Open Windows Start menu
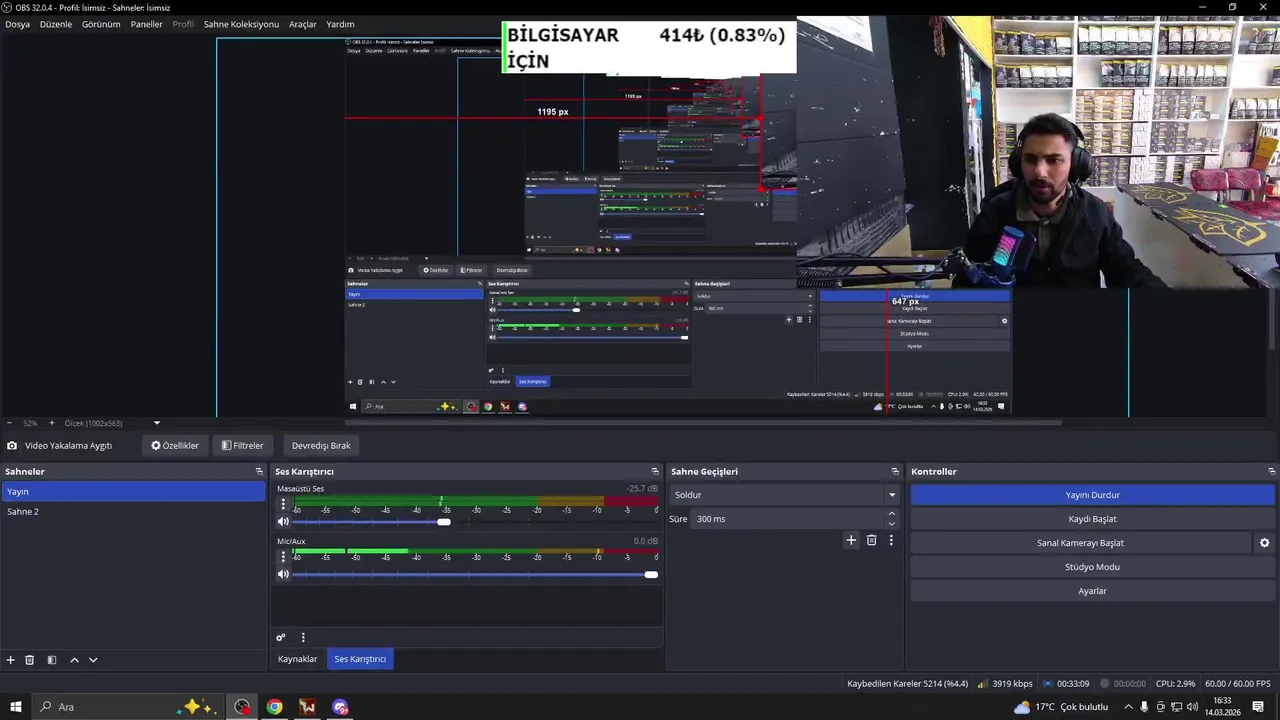The width and height of the screenshot is (1280, 720). coord(16,707)
